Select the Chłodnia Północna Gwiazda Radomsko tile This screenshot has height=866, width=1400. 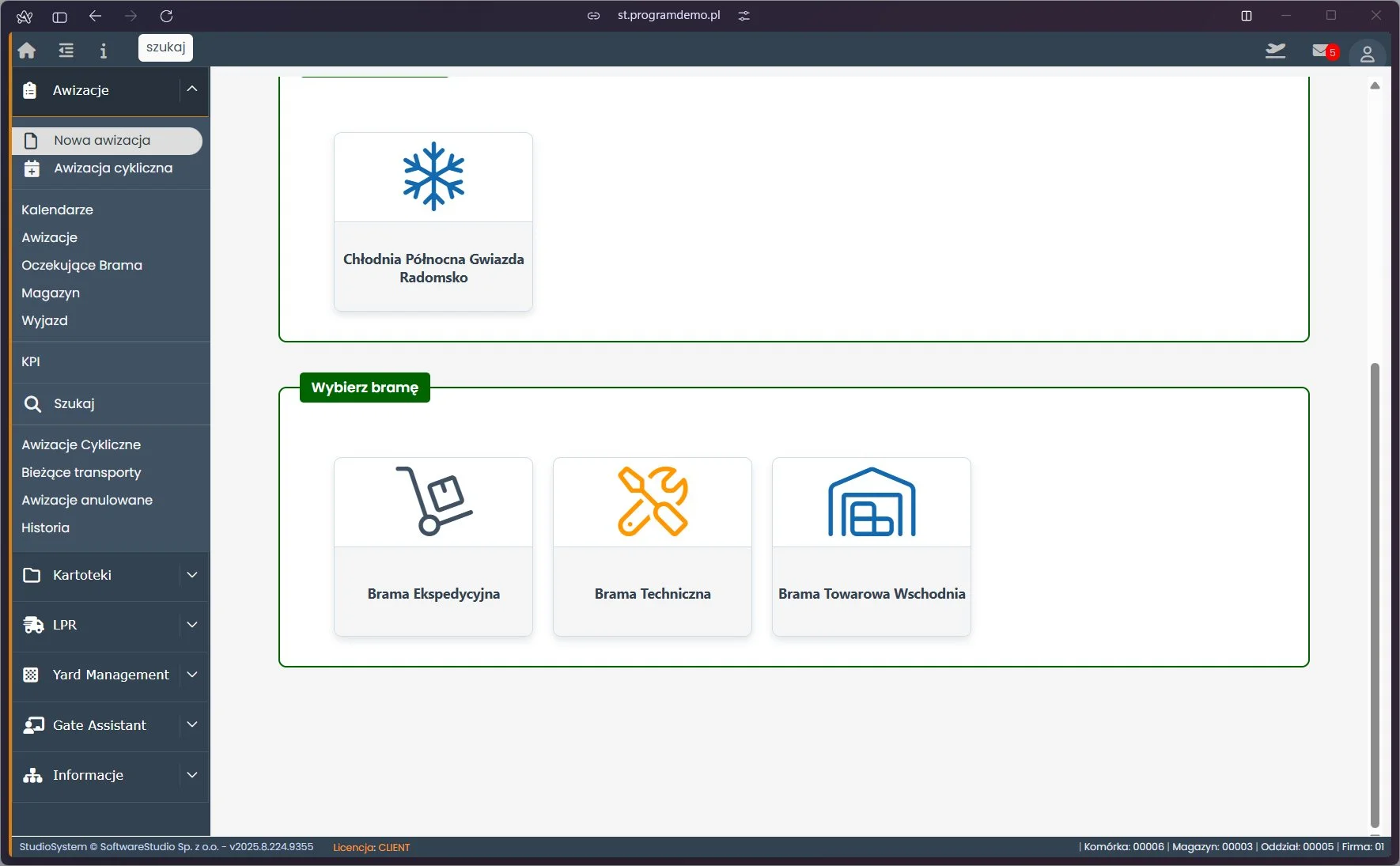pos(433,221)
